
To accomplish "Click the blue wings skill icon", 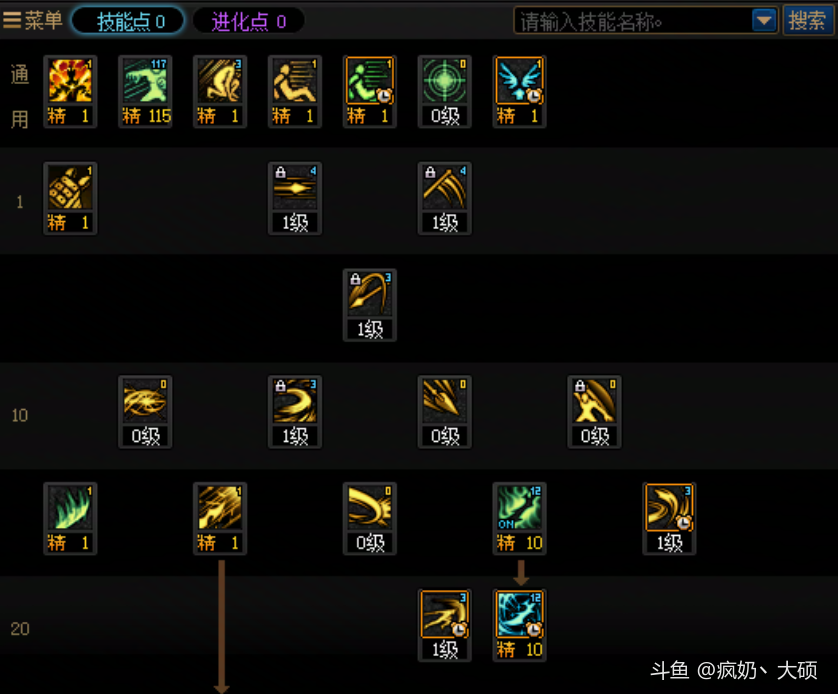I will point(519,91).
